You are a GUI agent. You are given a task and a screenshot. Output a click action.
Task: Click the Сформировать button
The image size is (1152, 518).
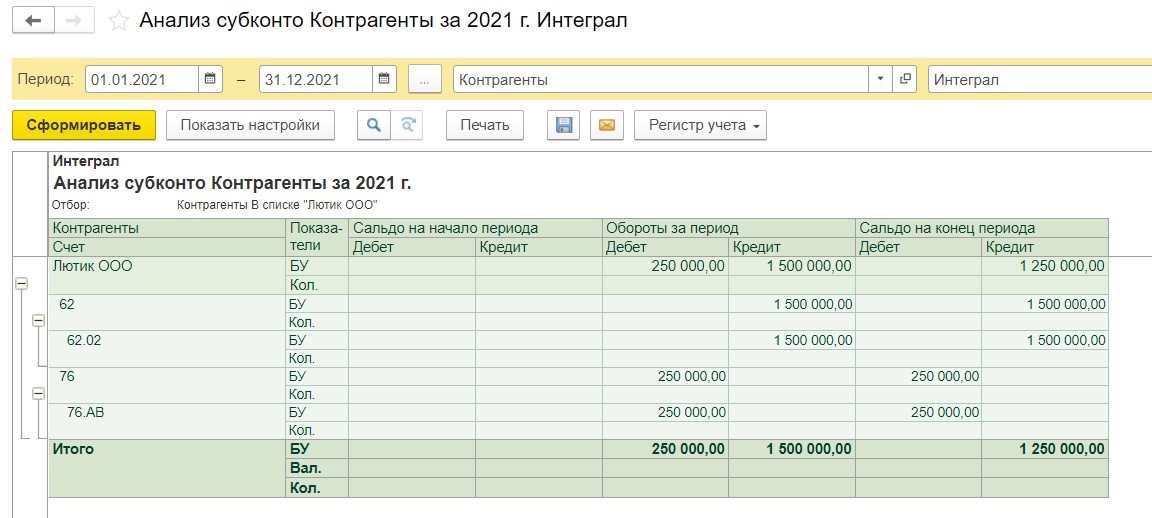(84, 125)
